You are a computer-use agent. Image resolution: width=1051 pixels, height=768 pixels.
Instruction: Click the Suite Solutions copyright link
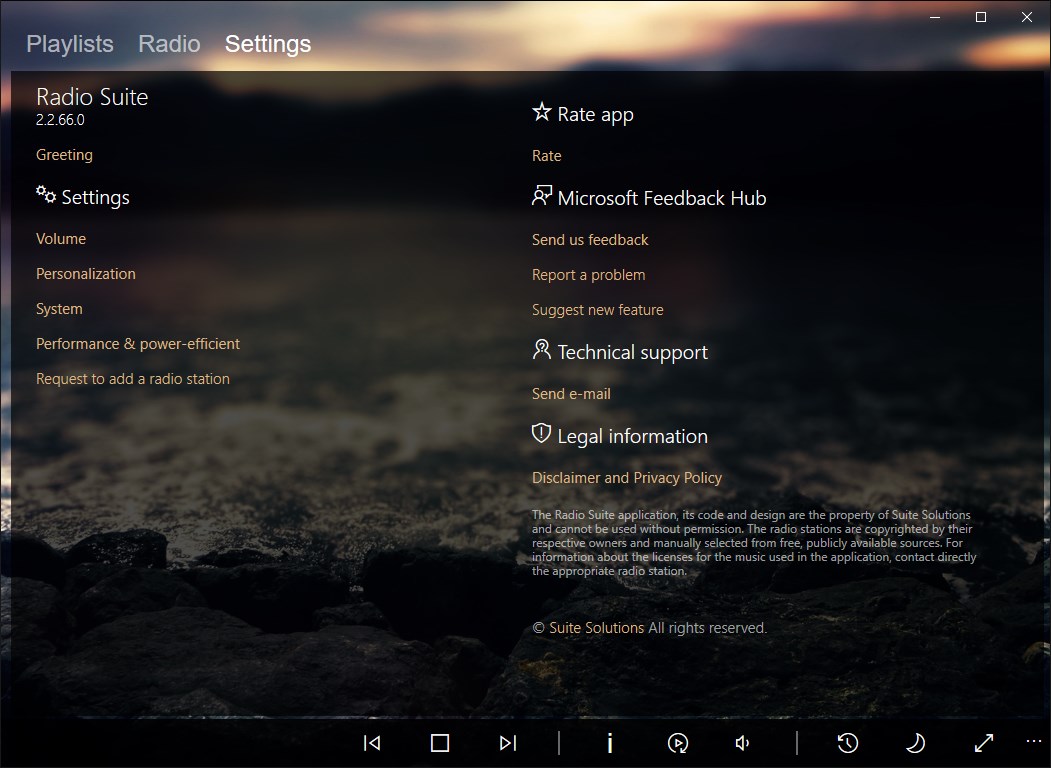(597, 628)
